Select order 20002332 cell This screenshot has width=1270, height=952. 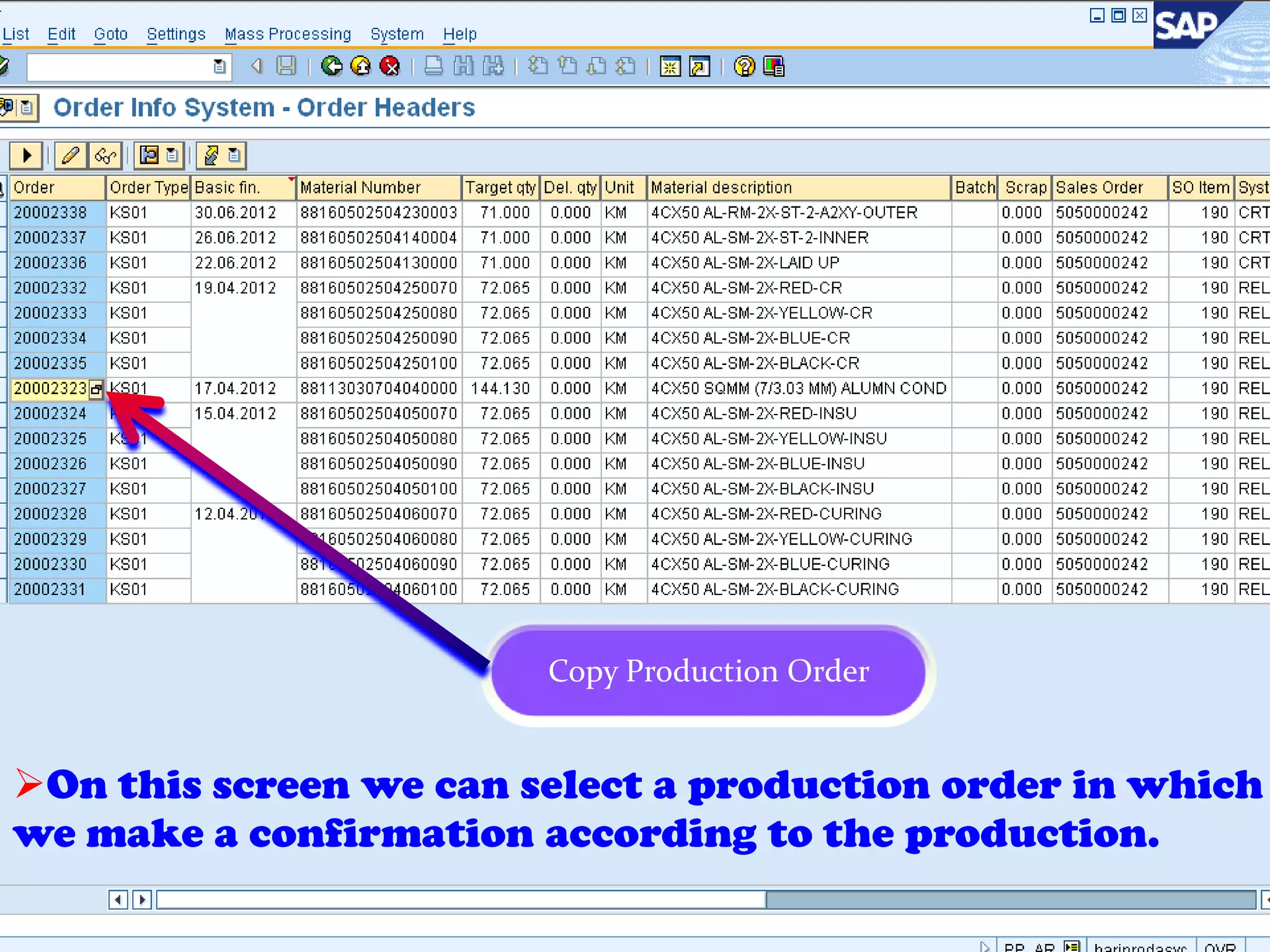(x=57, y=288)
